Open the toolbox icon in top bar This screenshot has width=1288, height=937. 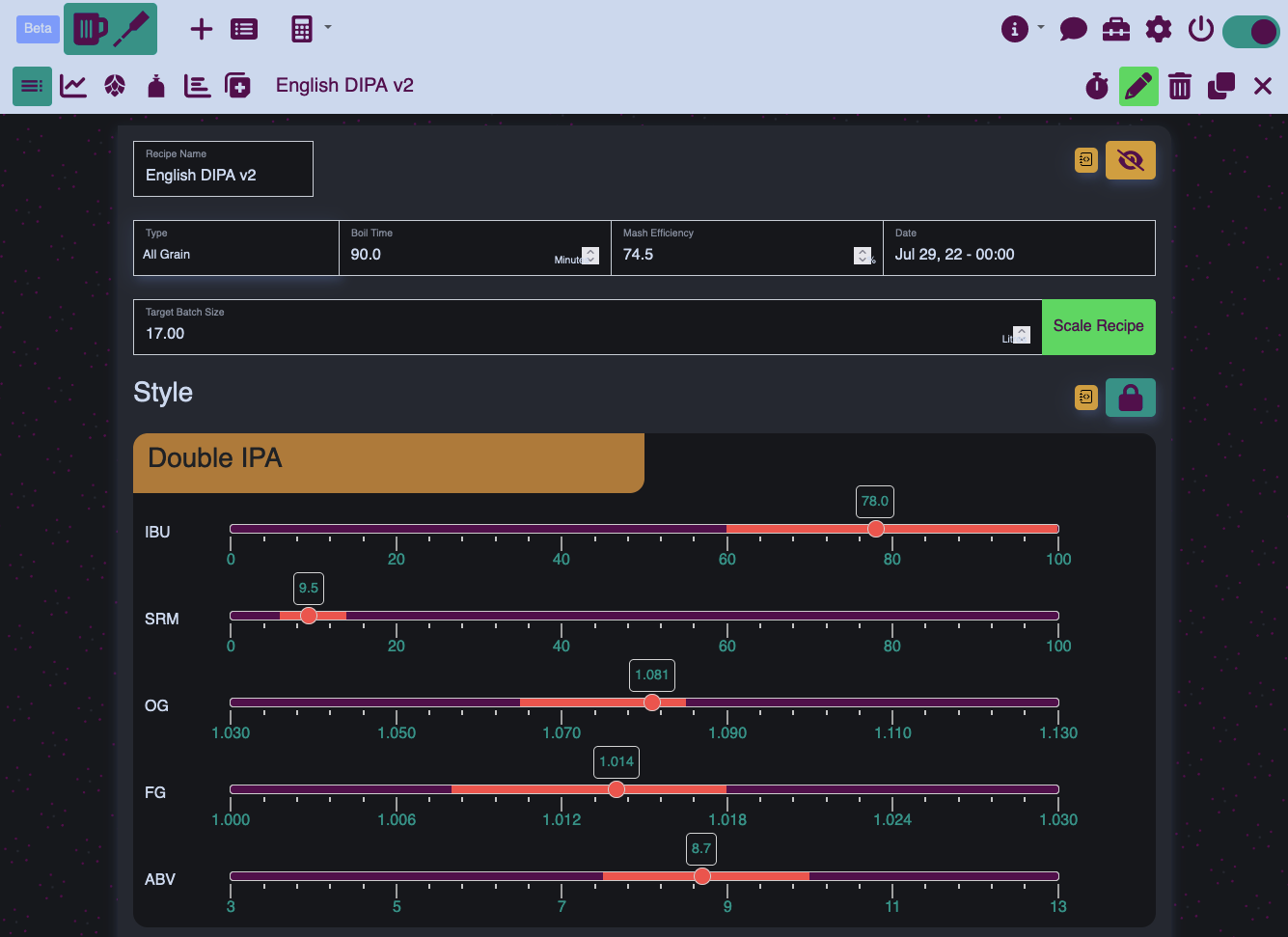[1116, 29]
